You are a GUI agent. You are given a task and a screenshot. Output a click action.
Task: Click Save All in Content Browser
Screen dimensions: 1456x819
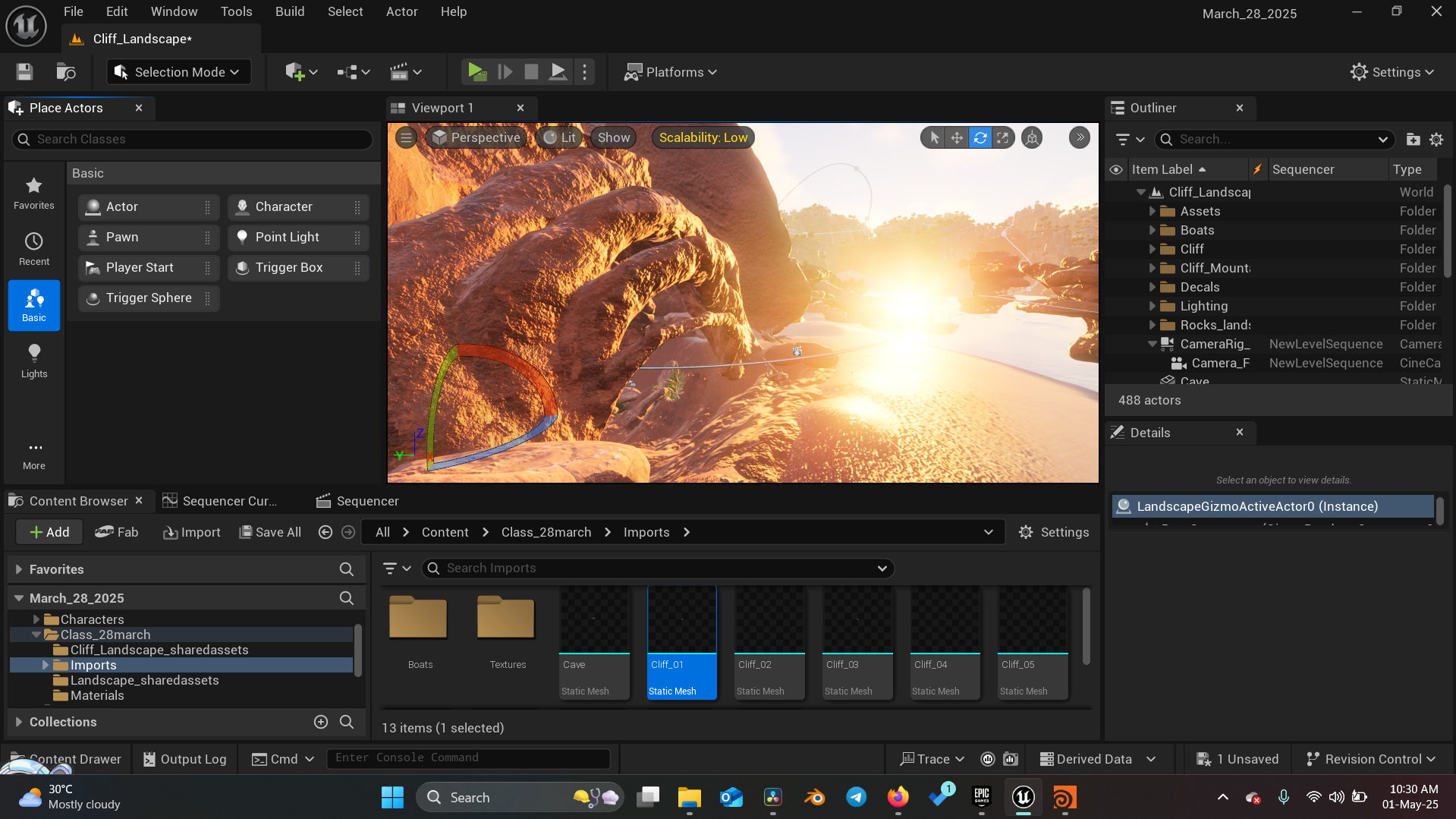(270, 532)
